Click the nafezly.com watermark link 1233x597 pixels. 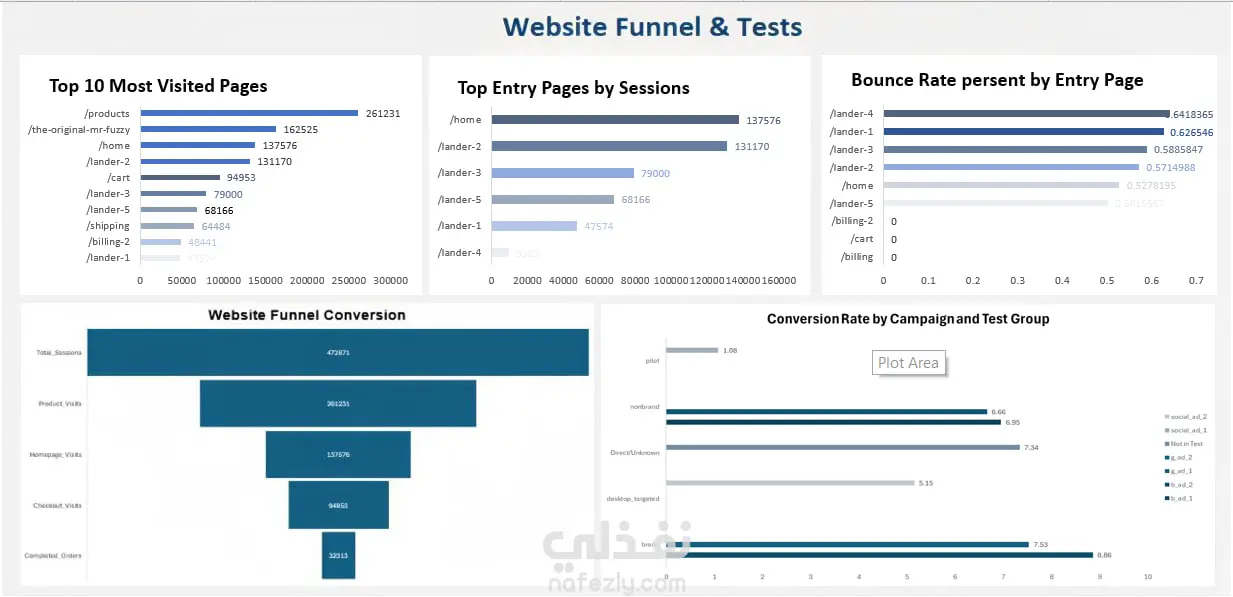[x=617, y=581]
